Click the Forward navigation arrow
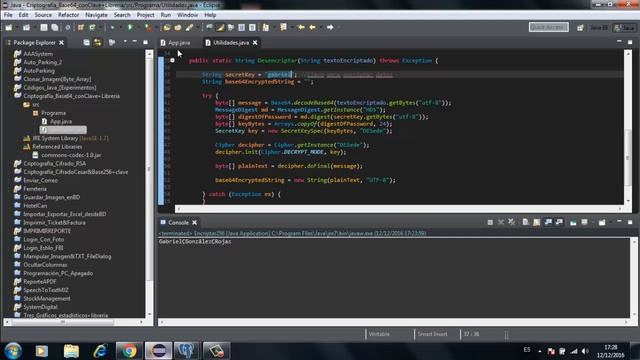The width and height of the screenshot is (640, 360). point(330,27)
